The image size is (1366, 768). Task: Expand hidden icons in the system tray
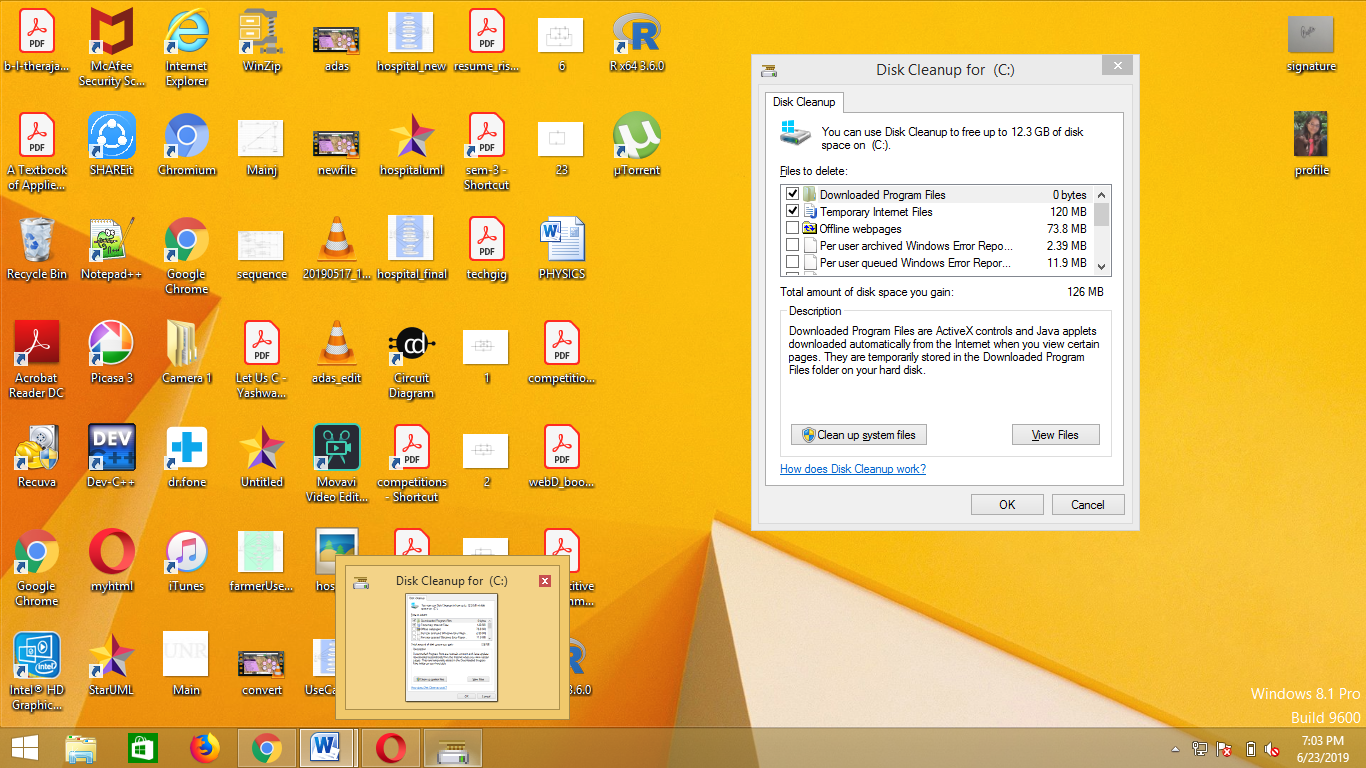pos(1175,747)
